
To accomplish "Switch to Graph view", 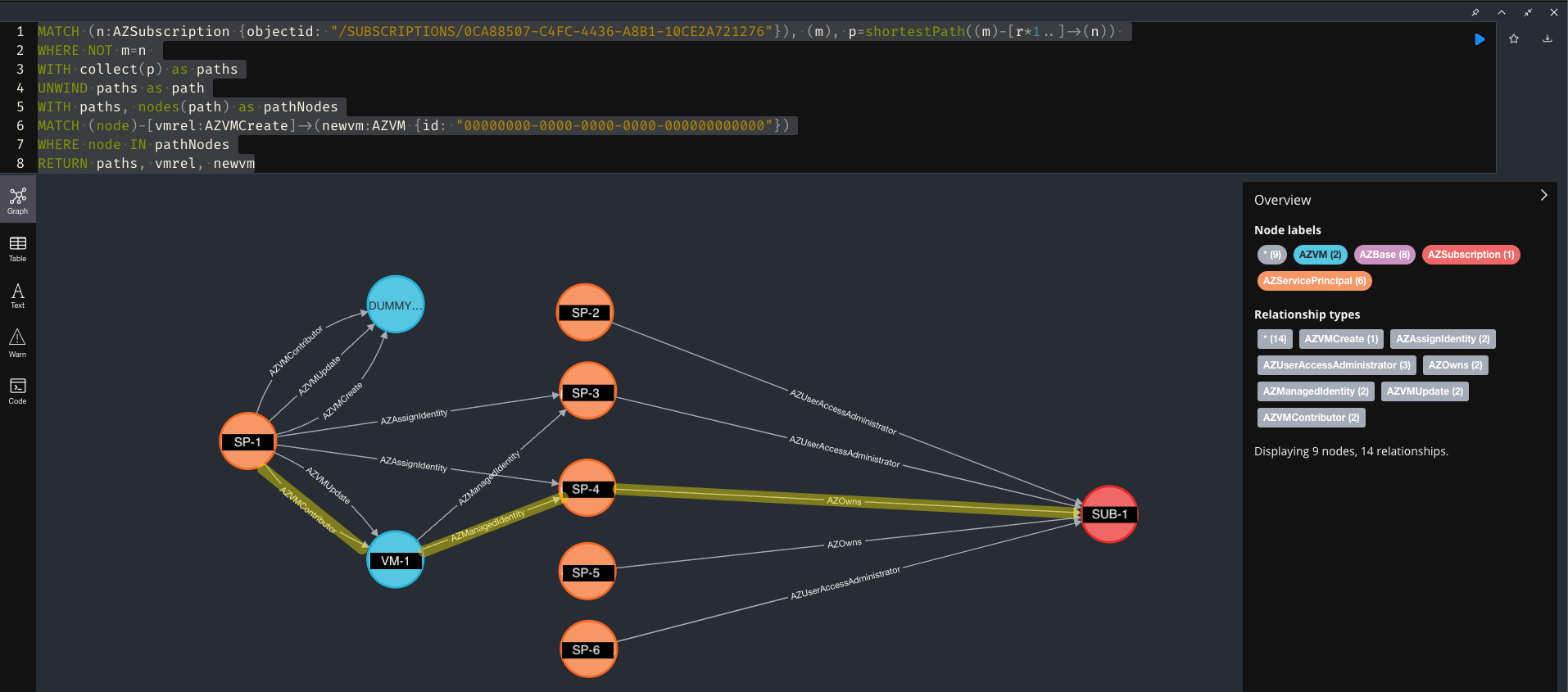I will pos(18,200).
